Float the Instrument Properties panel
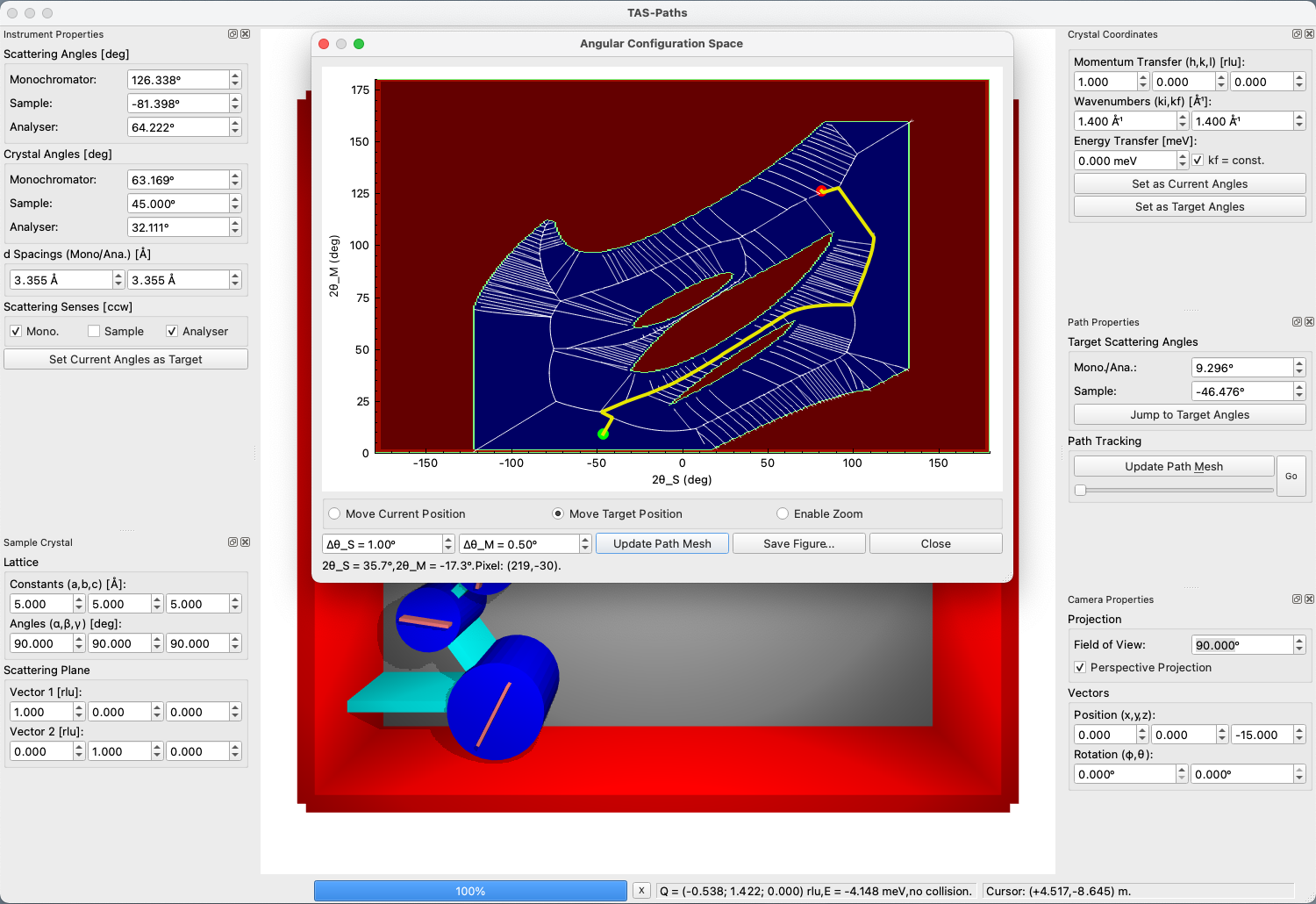Viewport: 1316px width, 904px height. click(x=232, y=34)
